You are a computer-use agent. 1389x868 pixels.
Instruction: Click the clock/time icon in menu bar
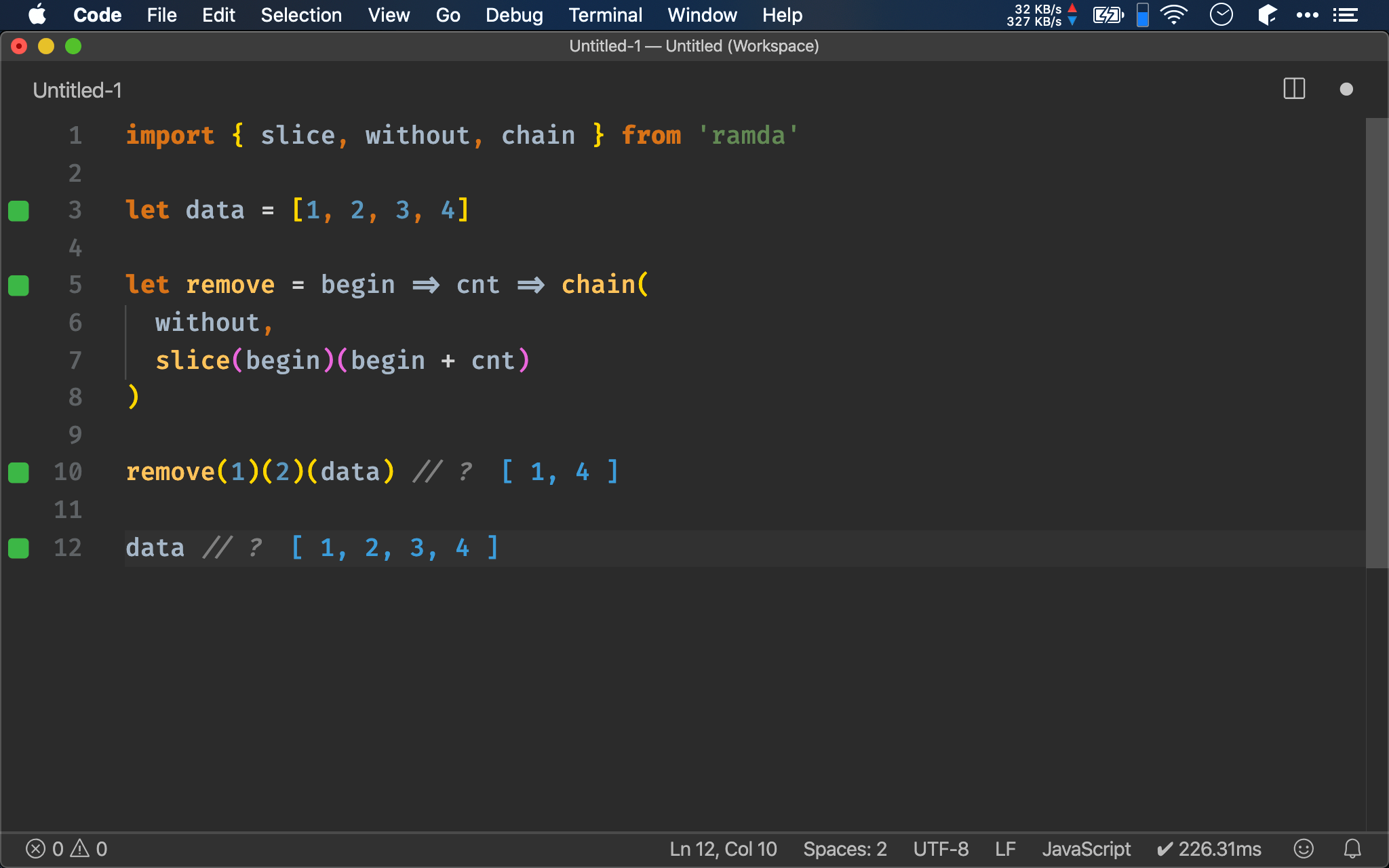(1224, 15)
